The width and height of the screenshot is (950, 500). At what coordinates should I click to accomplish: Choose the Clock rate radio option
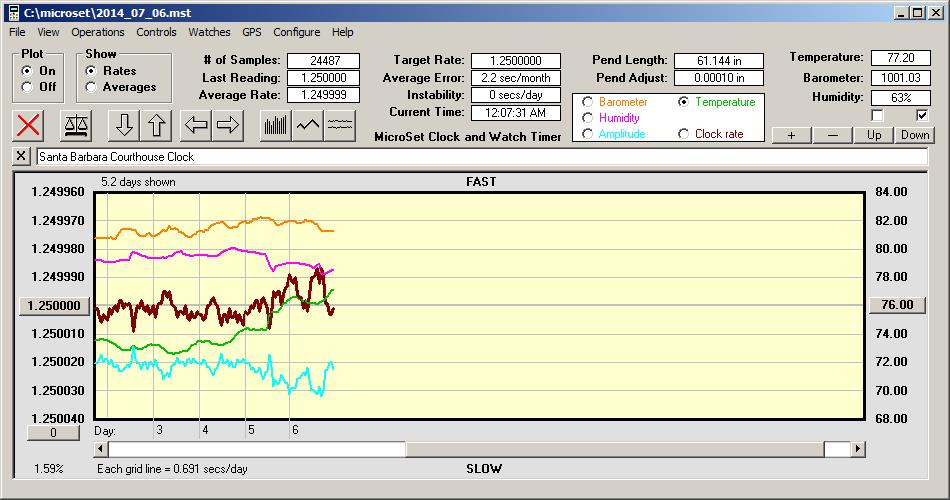683,134
